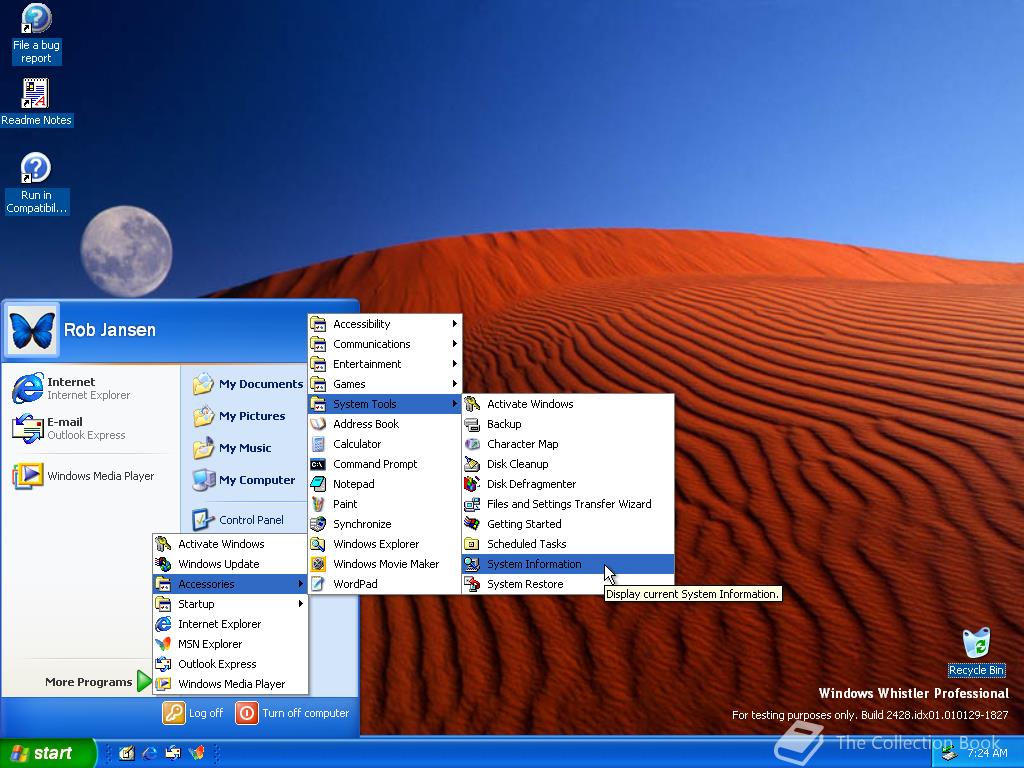Expand the Accessories submenu
This screenshot has height=768, width=1024.
(x=230, y=584)
